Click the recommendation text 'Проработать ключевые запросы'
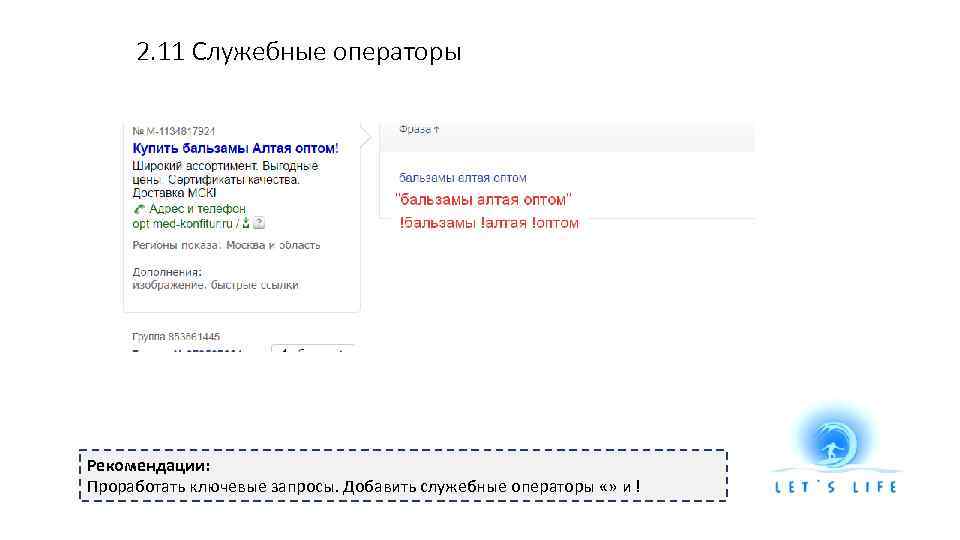 click(211, 487)
